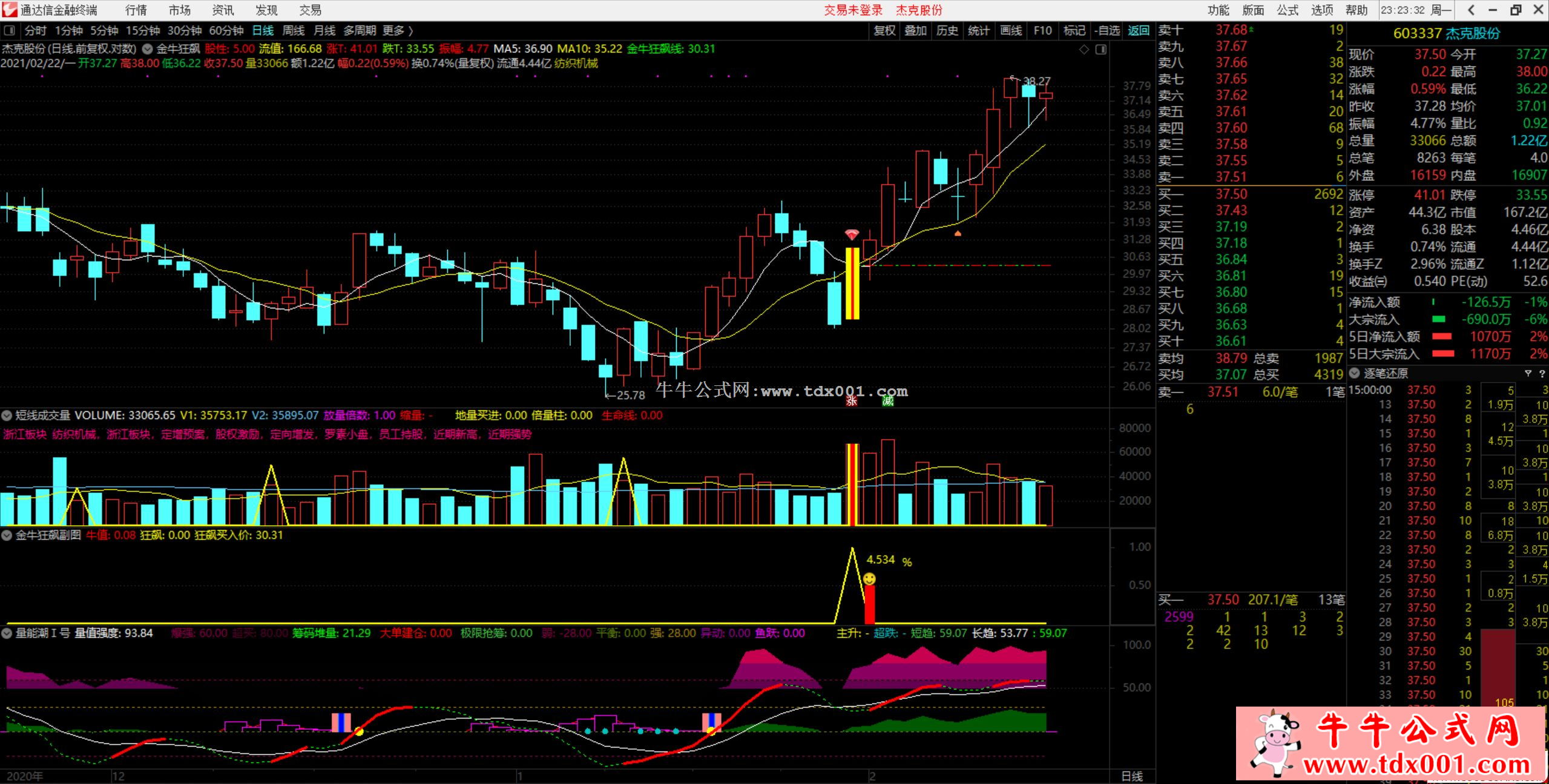1549x784 pixels.
Task: Click the 25.78 low price label on the chart
Action: (631, 395)
